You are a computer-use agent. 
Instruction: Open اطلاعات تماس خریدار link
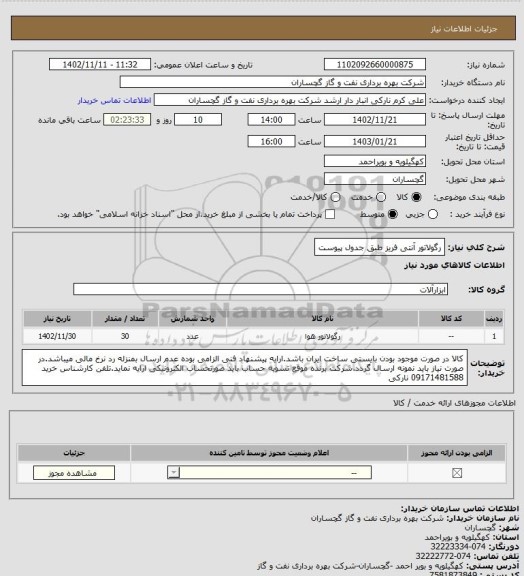coord(114,100)
